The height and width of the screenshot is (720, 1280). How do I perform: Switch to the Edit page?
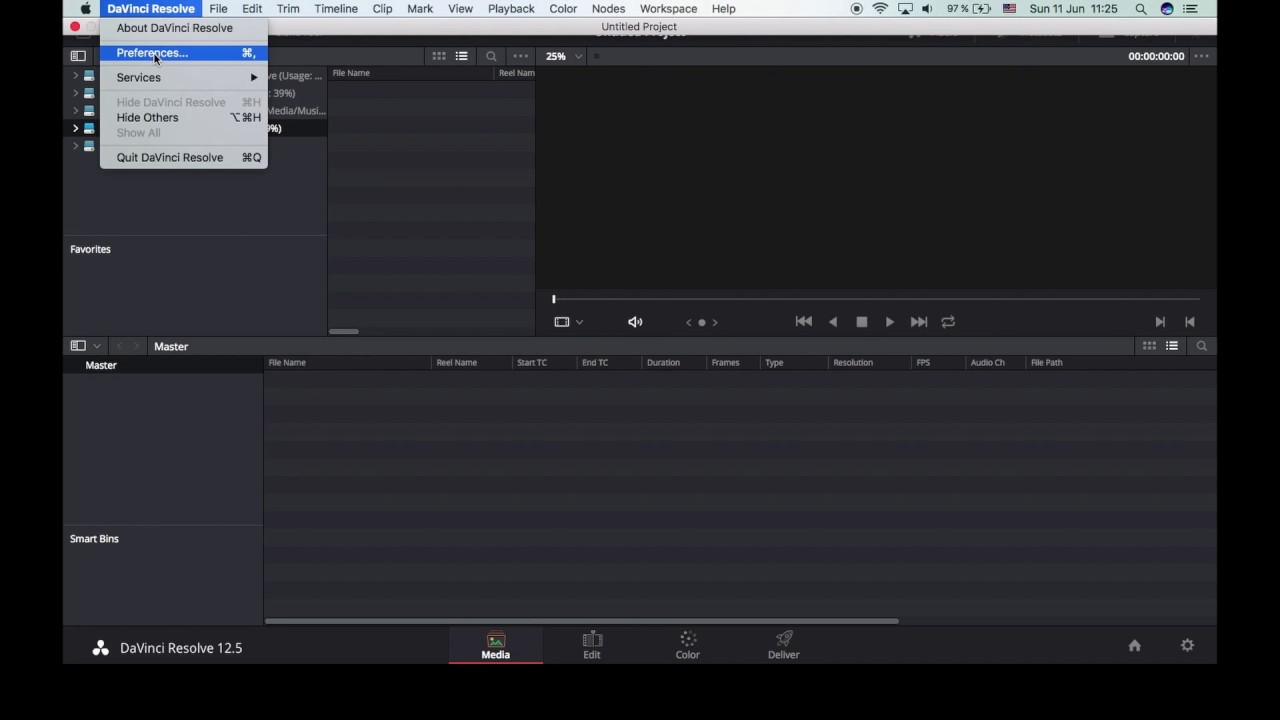[x=592, y=645]
